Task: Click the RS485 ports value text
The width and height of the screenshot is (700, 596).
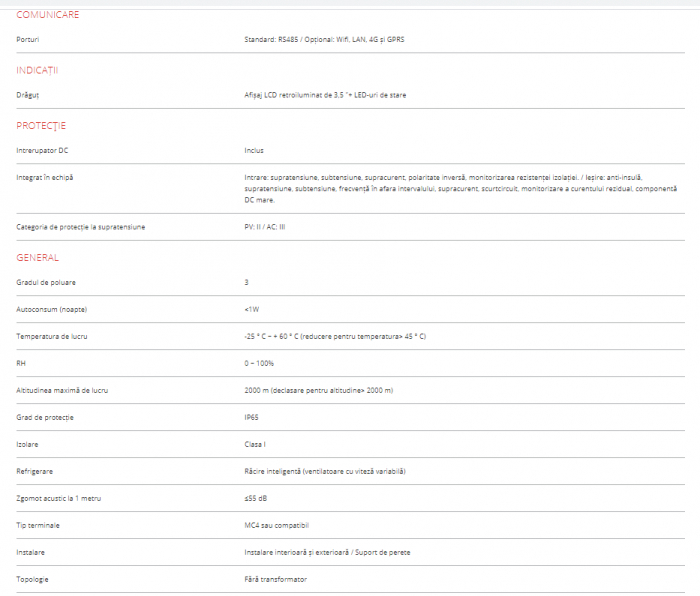Action: [x=325, y=39]
